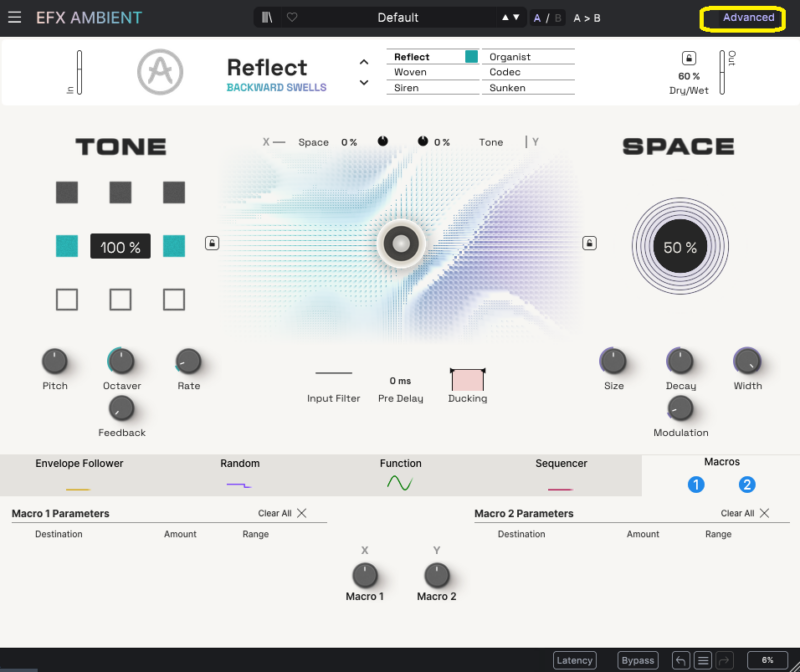The image size is (800, 672).
Task: Open the history list icon
Action: (703, 660)
